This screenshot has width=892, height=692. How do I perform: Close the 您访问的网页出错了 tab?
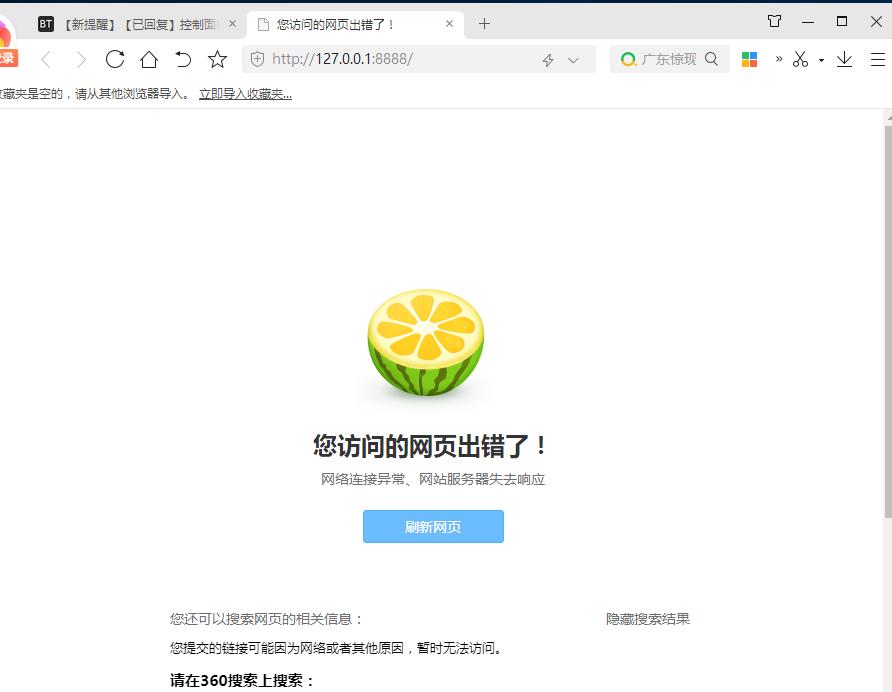pyautogui.click(x=449, y=24)
